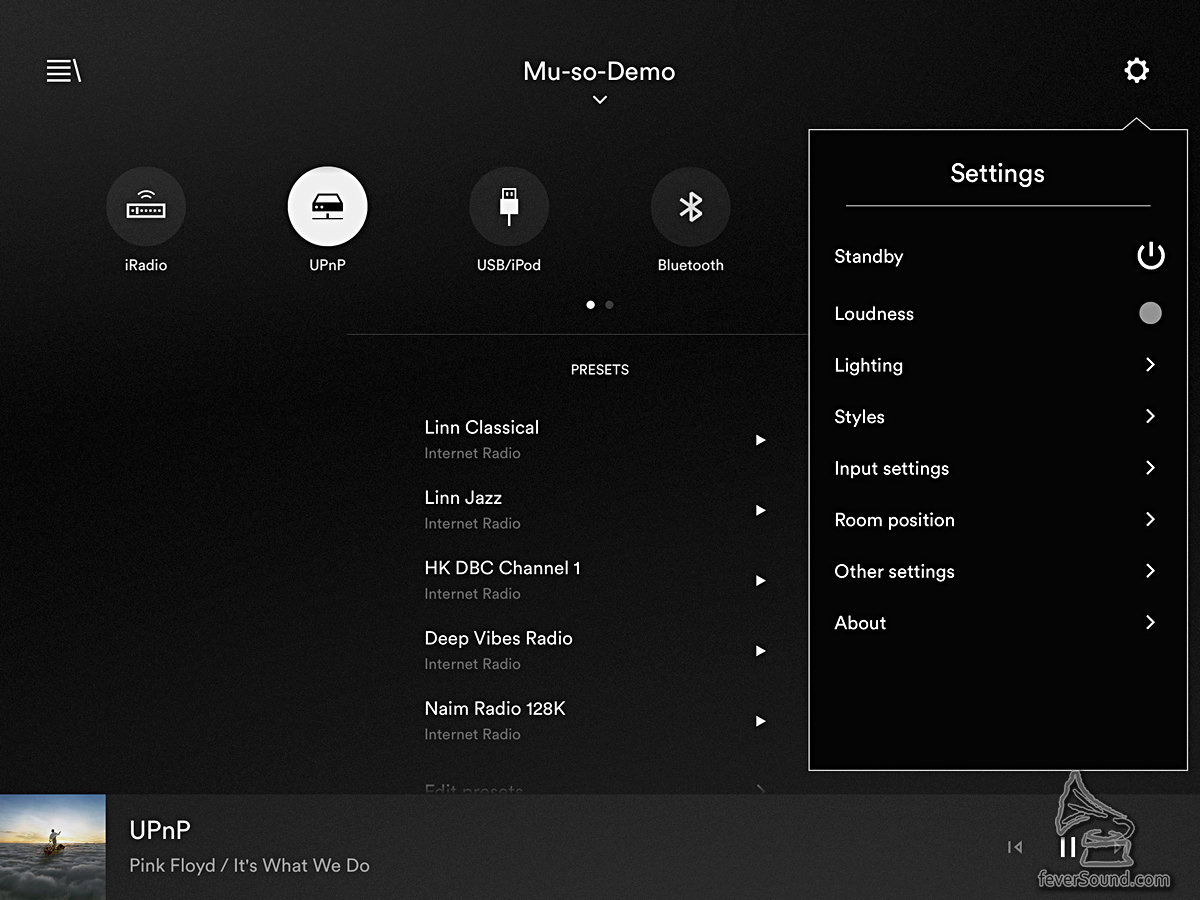
Task: Start HK DBC Channel 1 play arrow
Action: coord(761,581)
